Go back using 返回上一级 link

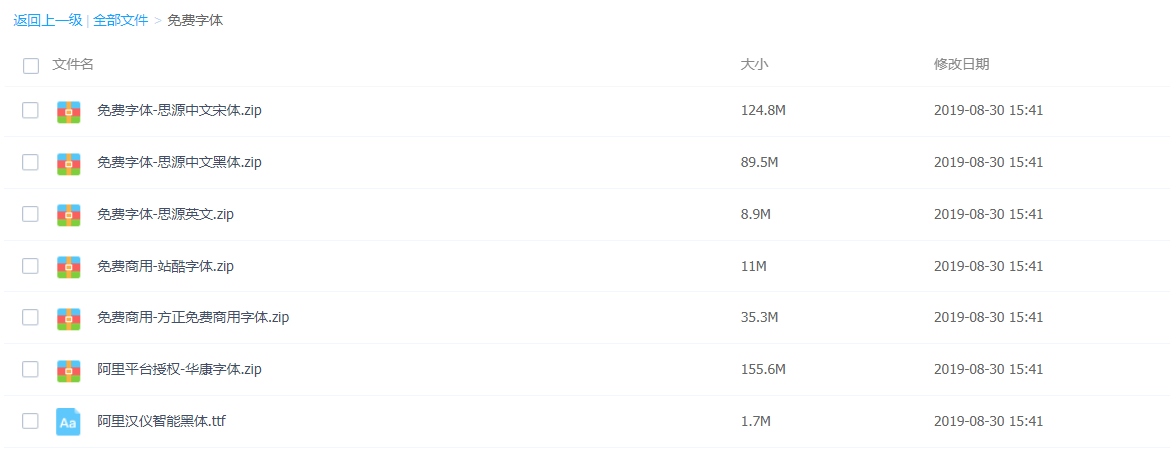point(48,21)
